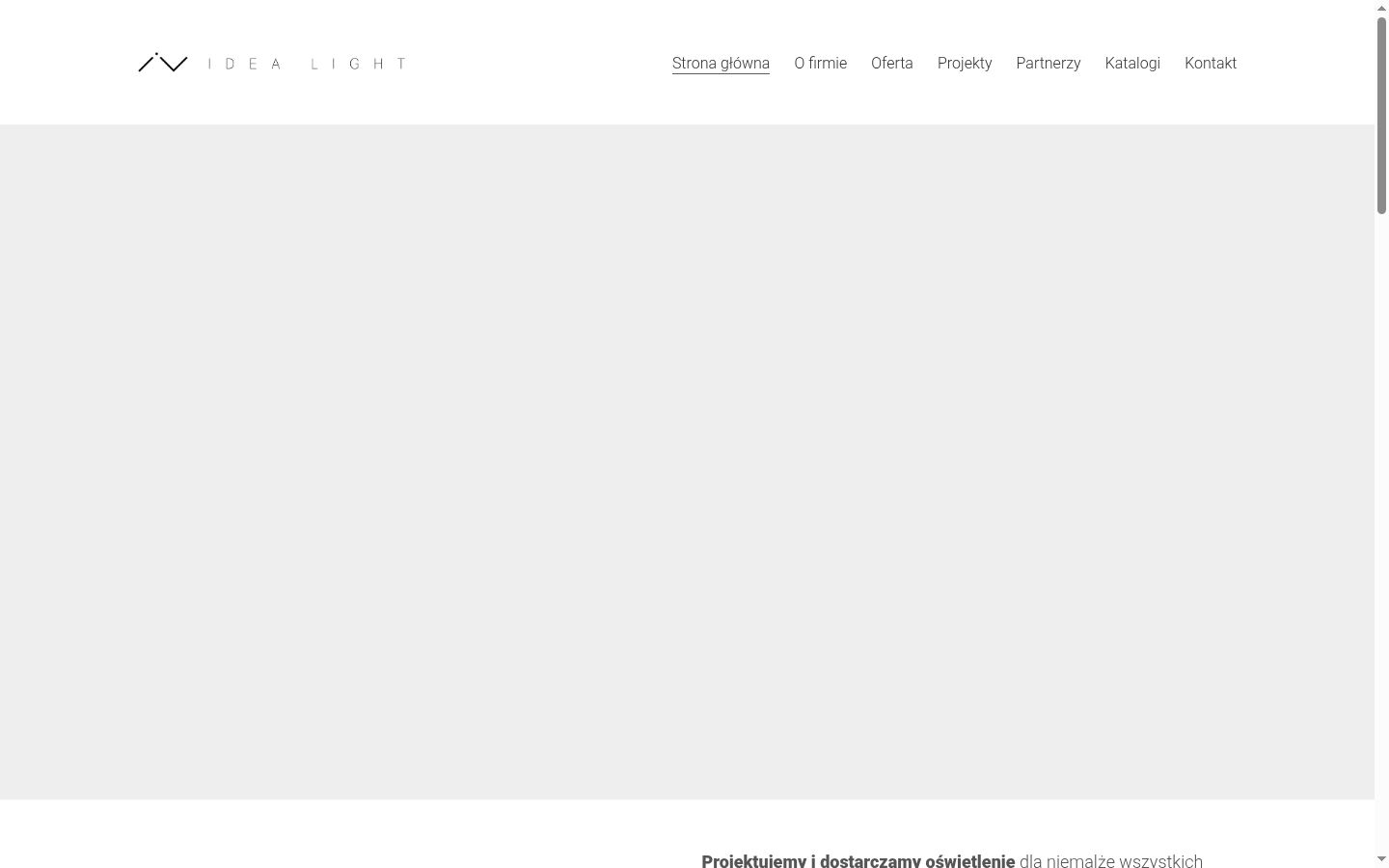Open the Oferta menu item
This screenshot has width=1389, height=868.
click(891, 64)
